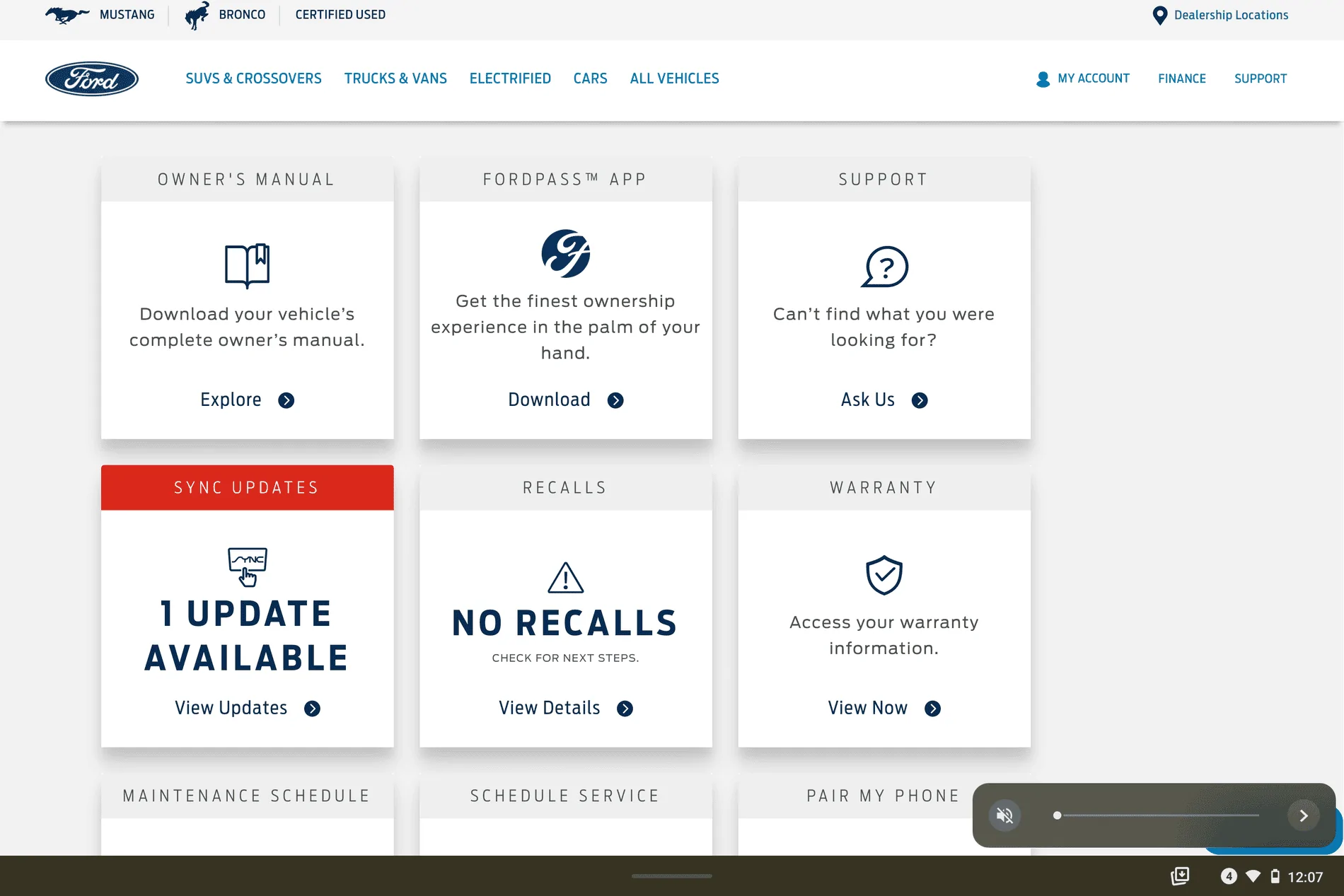Click the 'NO RECALLS' heading
Screen dimensions: 1344x896
click(565, 623)
